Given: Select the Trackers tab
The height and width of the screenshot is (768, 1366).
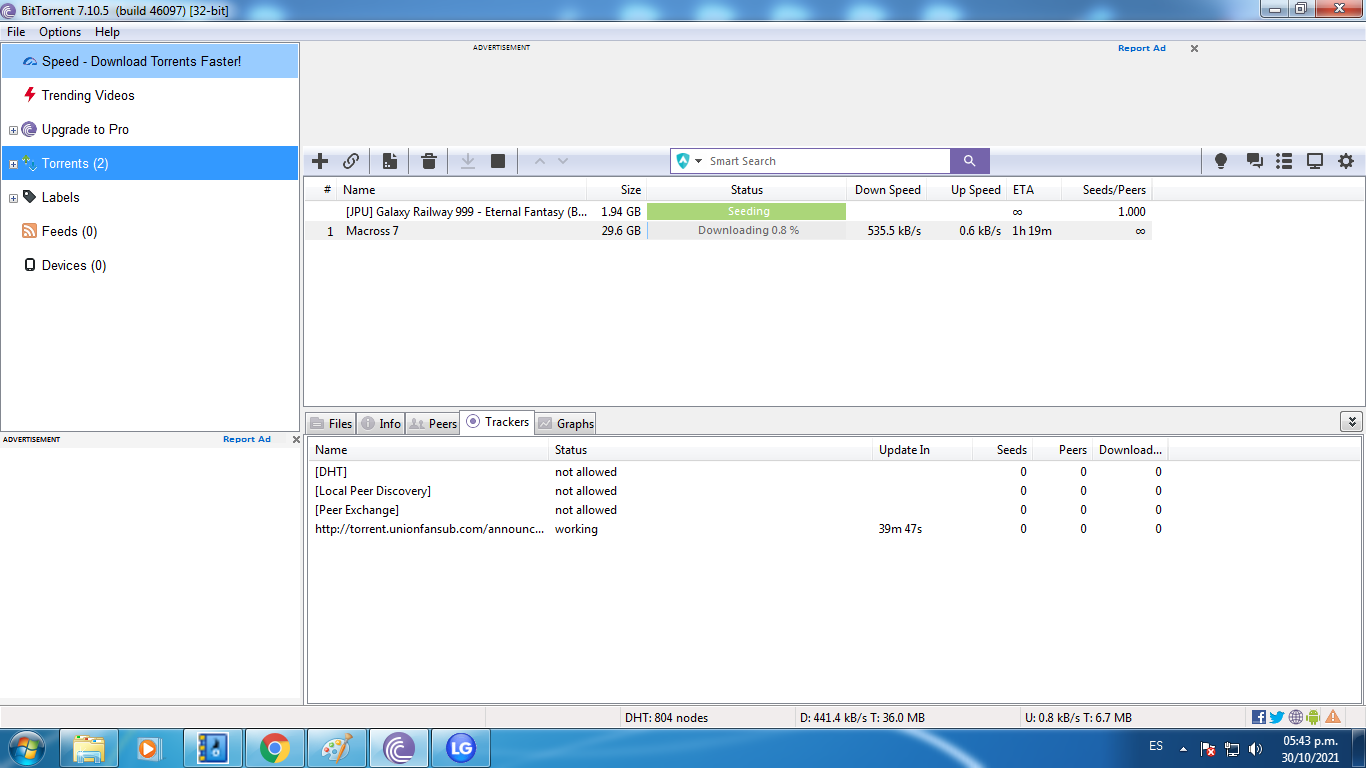Looking at the screenshot, I should click(497, 422).
